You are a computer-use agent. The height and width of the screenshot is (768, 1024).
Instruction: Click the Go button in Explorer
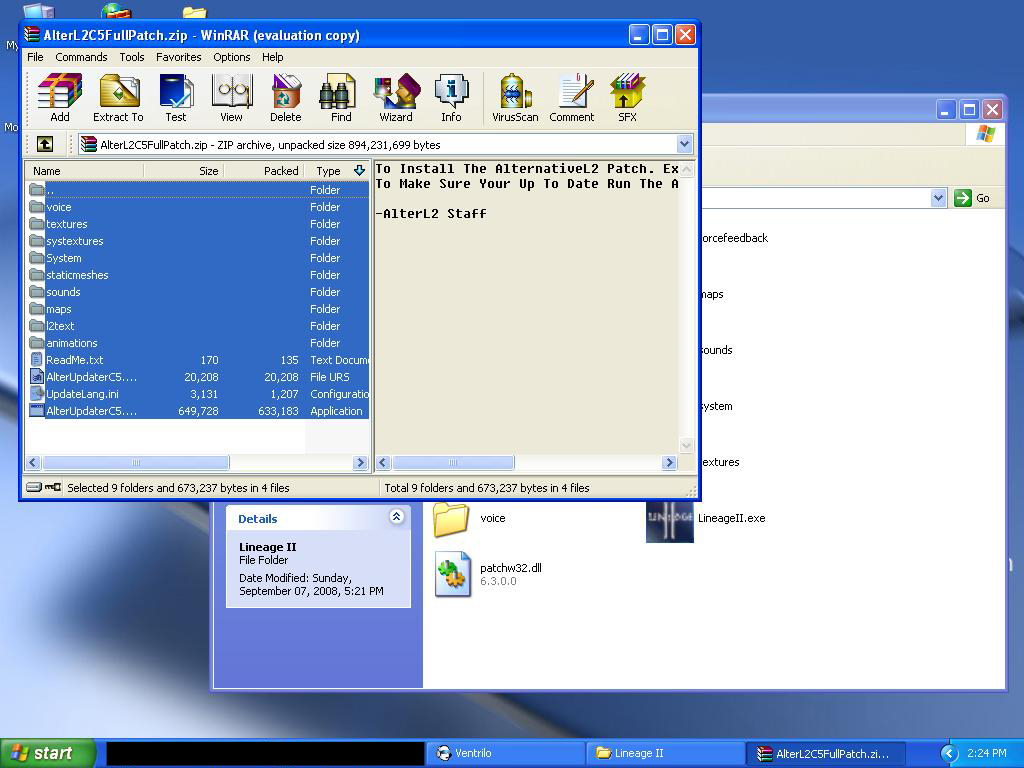pyautogui.click(x=972, y=198)
